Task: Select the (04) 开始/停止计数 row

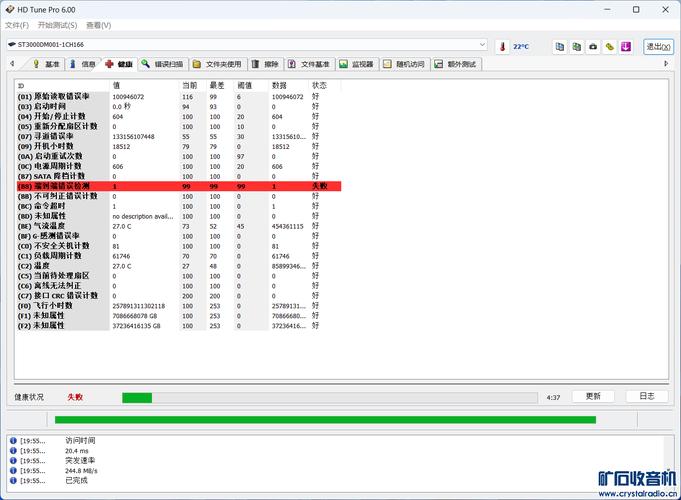Action: [x=179, y=116]
